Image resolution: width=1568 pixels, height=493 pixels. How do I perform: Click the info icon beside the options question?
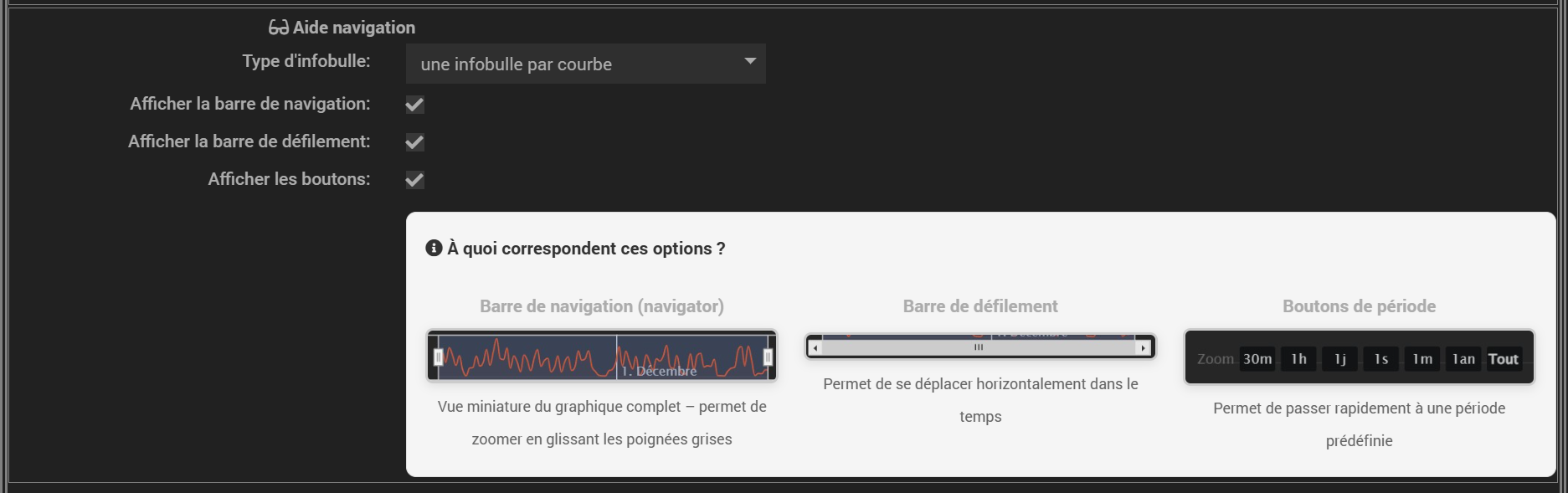(x=434, y=248)
